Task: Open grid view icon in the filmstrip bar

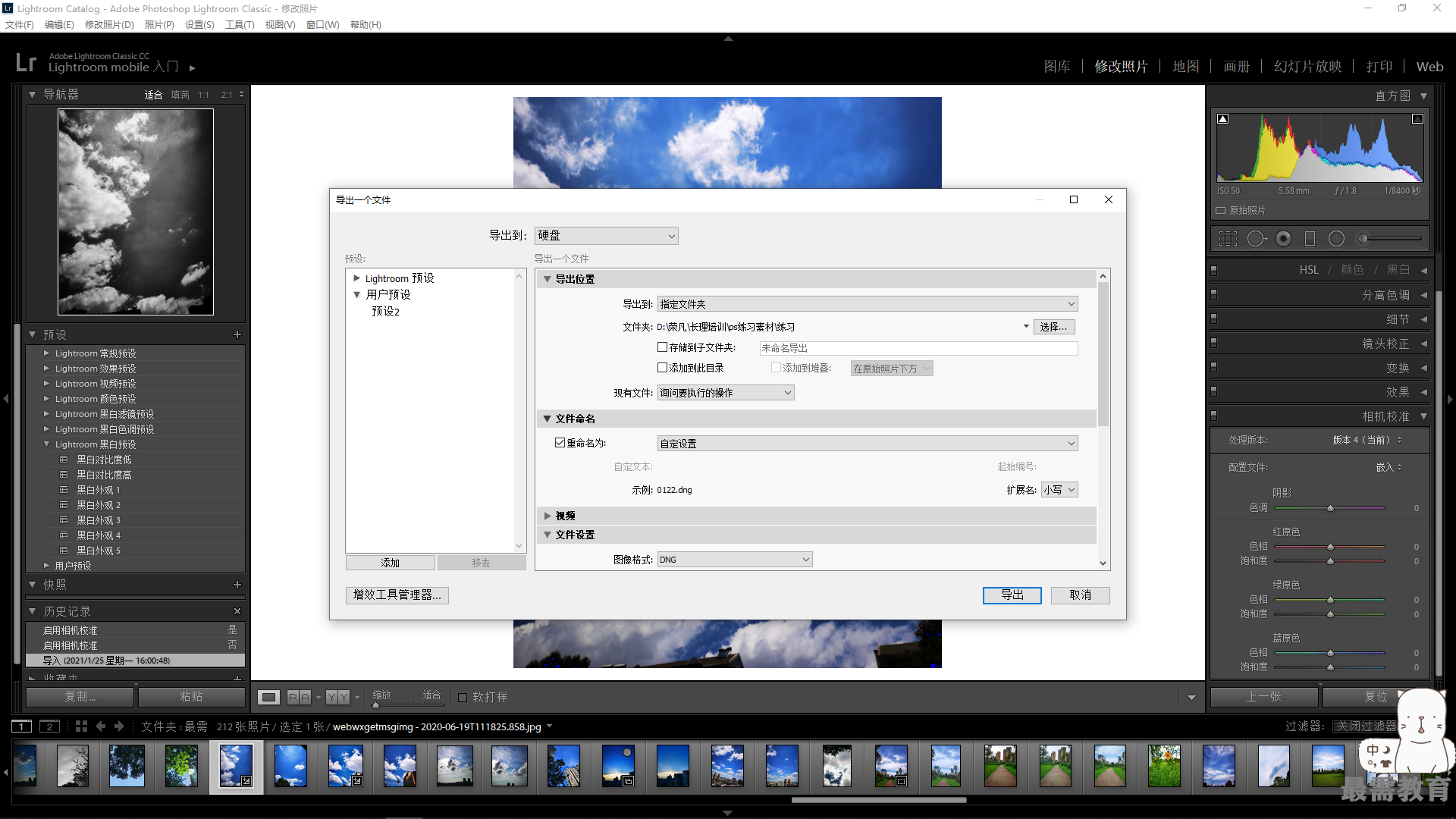Action: (x=81, y=726)
